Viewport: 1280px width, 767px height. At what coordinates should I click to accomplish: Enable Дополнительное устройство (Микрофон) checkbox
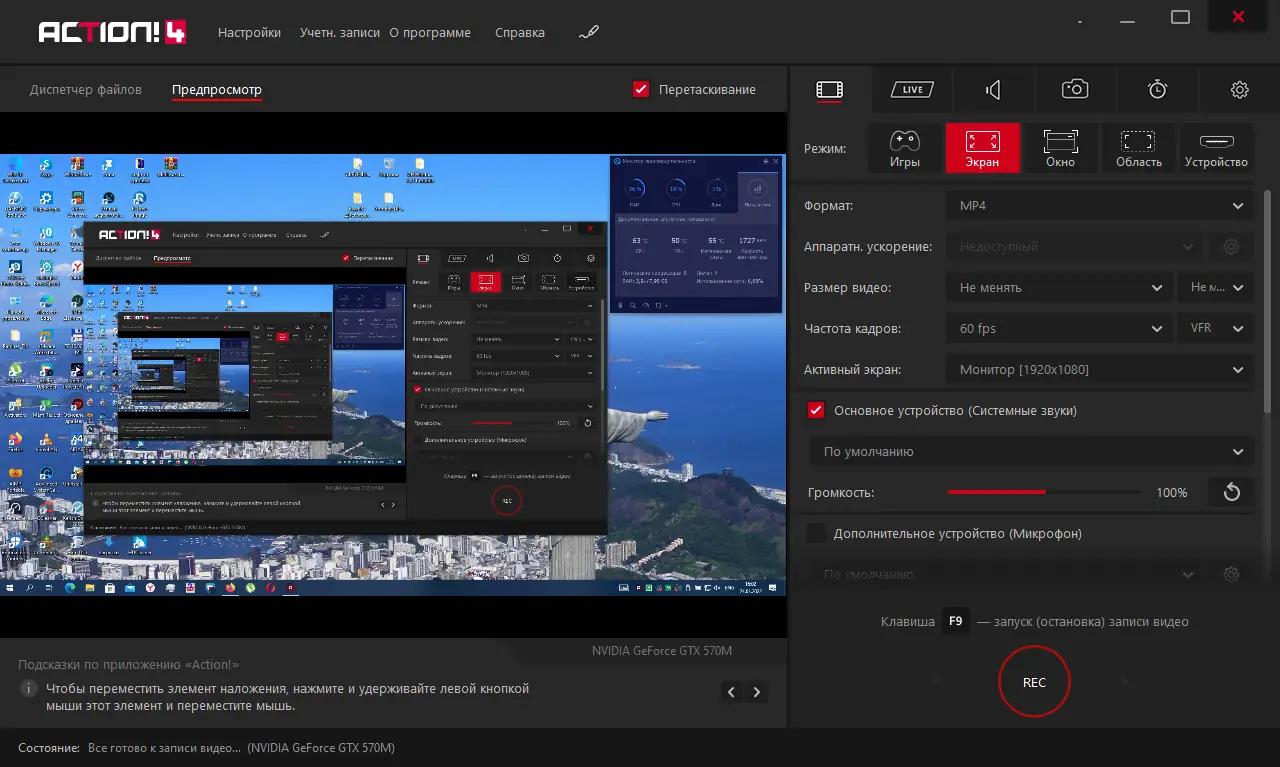point(816,533)
